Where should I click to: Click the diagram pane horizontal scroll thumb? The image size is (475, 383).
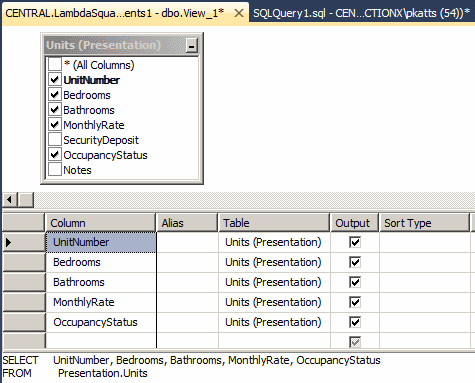[26, 200]
